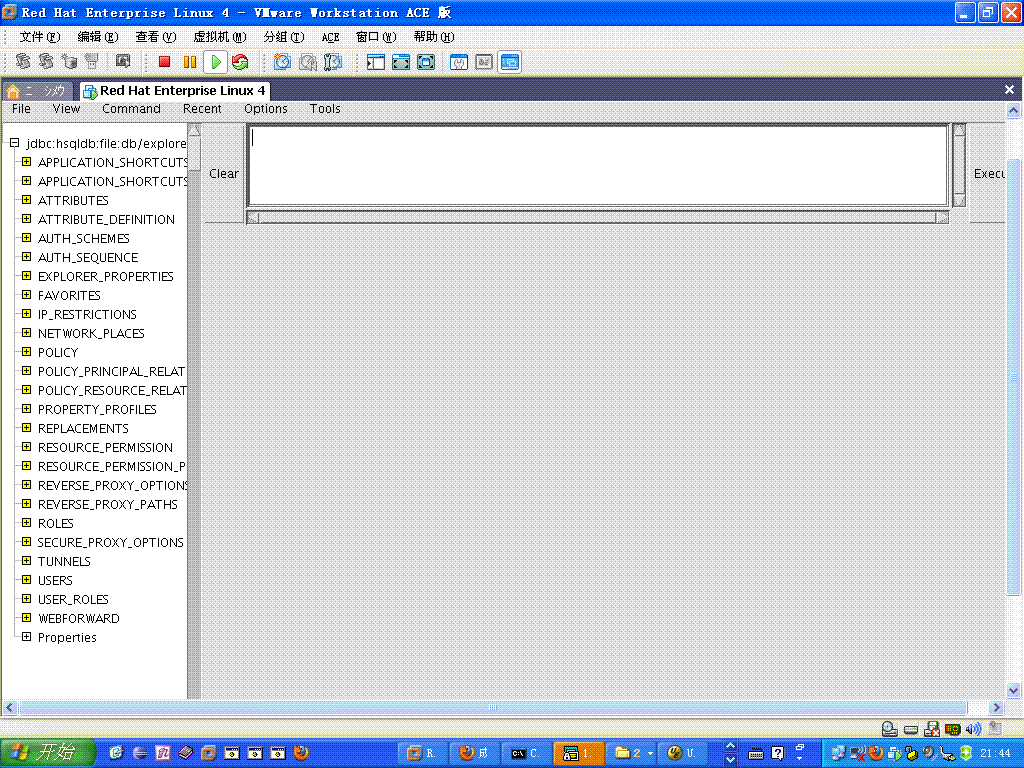The width and height of the screenshot is (1024, 768).
Task: Open the taskbar button labeled C.
Action: [x=526, y=753]
